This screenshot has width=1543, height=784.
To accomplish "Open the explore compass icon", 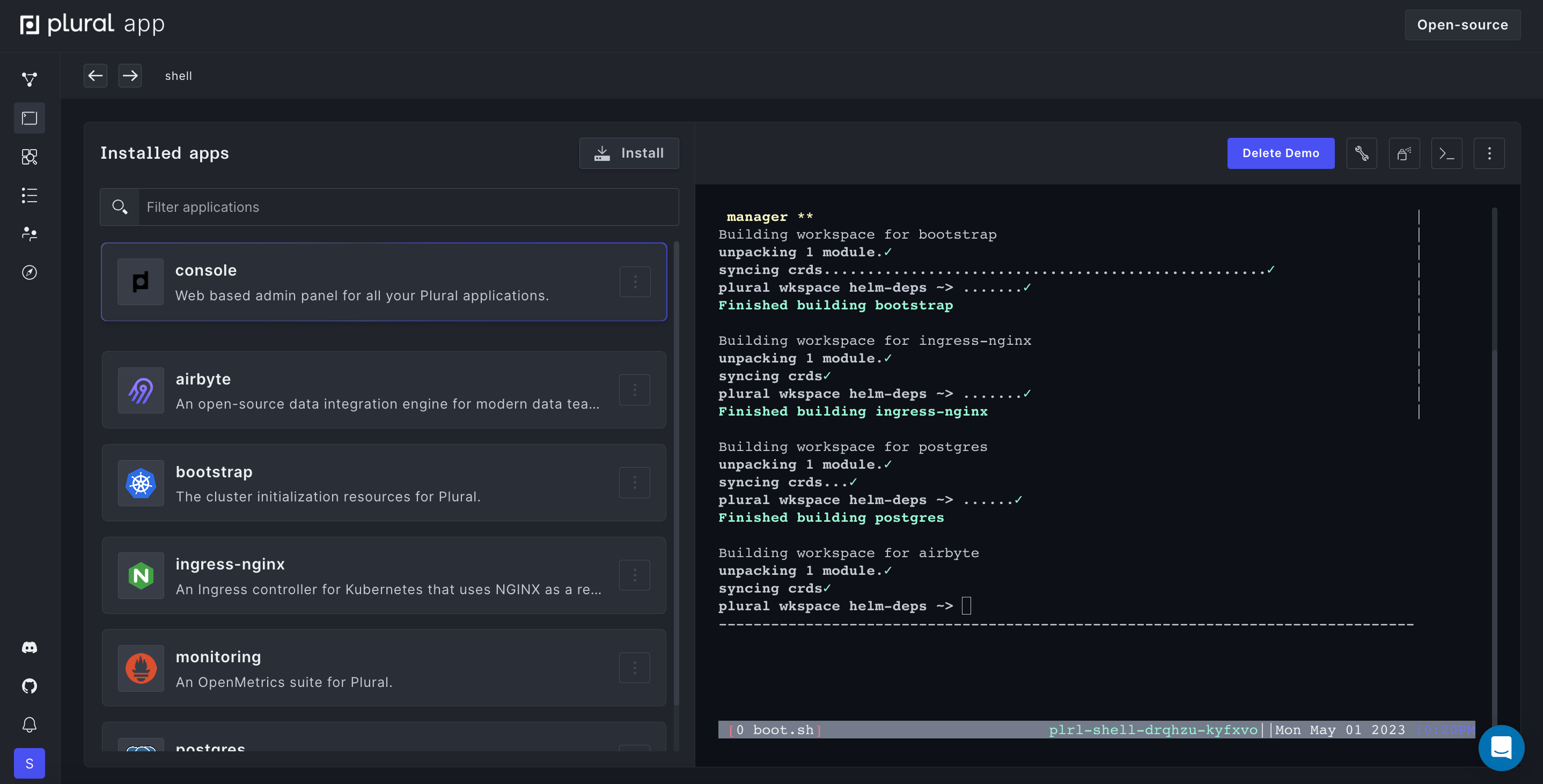I will (x=30, y=272).
